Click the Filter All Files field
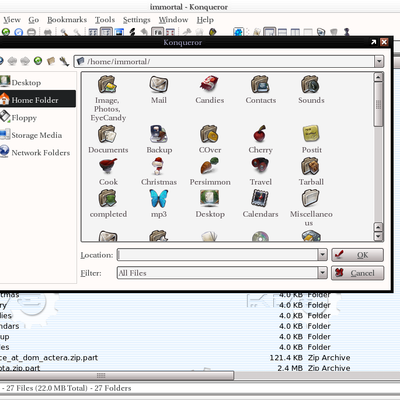Screen dimensions: 400x400 pyautogui.click(x=217, y=273)
